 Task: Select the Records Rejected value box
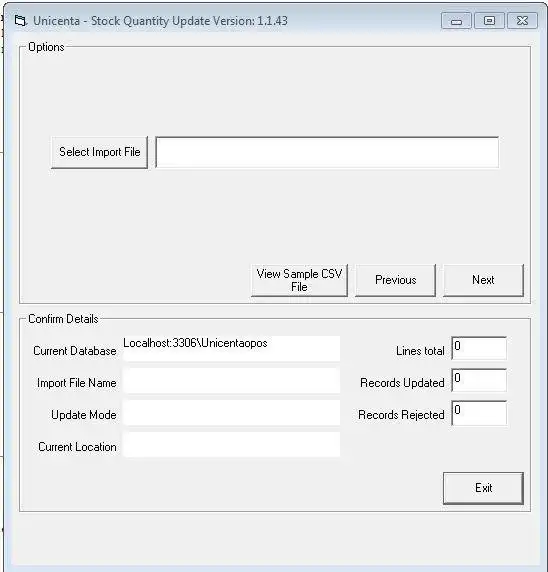[x=479, y=413]
